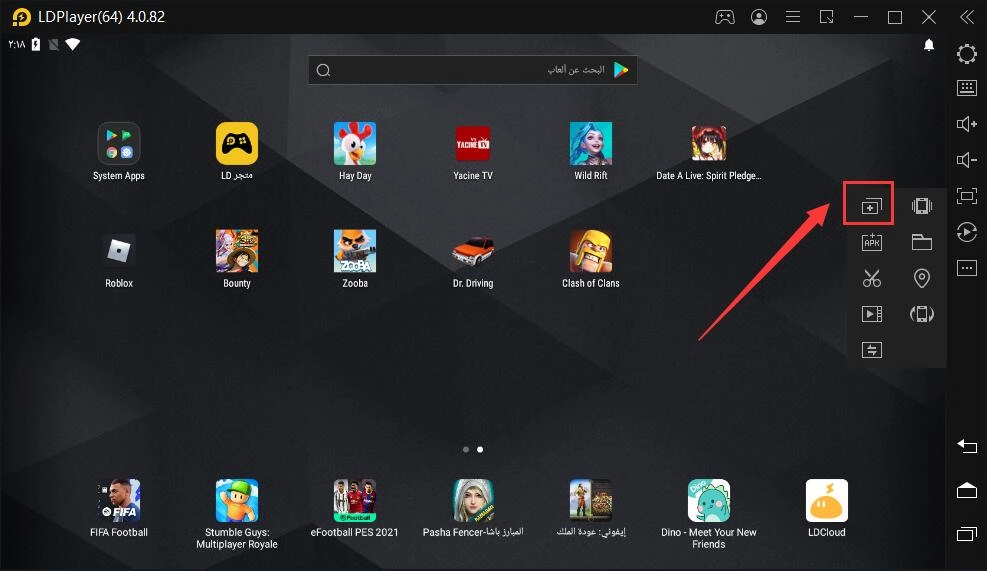Open the Wild Rift game
The image size is (987, 571).
pyautogui.click(x=590, y=144)
